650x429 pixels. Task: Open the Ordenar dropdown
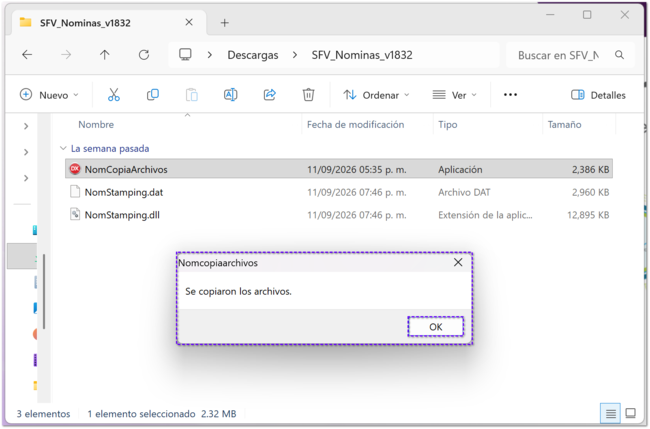tap(376, 95)
